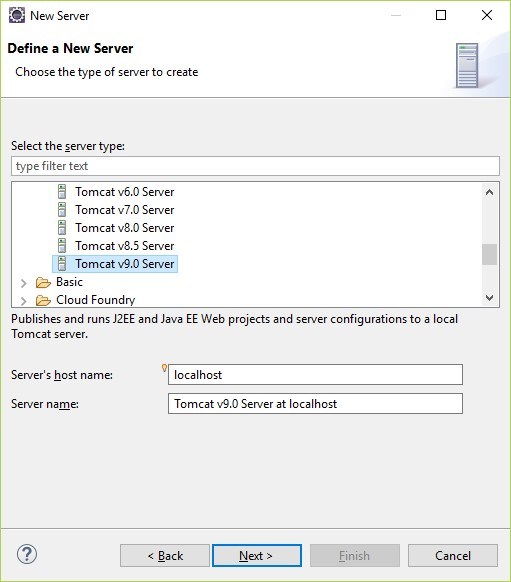Click the Eclipse icon in the title bar

pyautogui.click(x=17, y=16)
